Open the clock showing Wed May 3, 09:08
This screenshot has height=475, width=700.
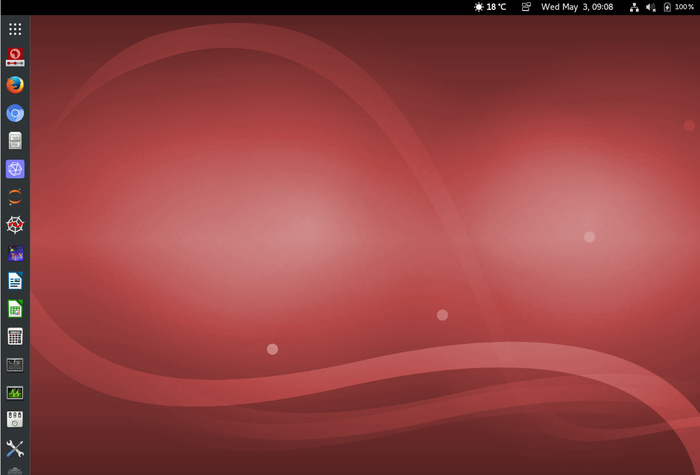[577, 7]
